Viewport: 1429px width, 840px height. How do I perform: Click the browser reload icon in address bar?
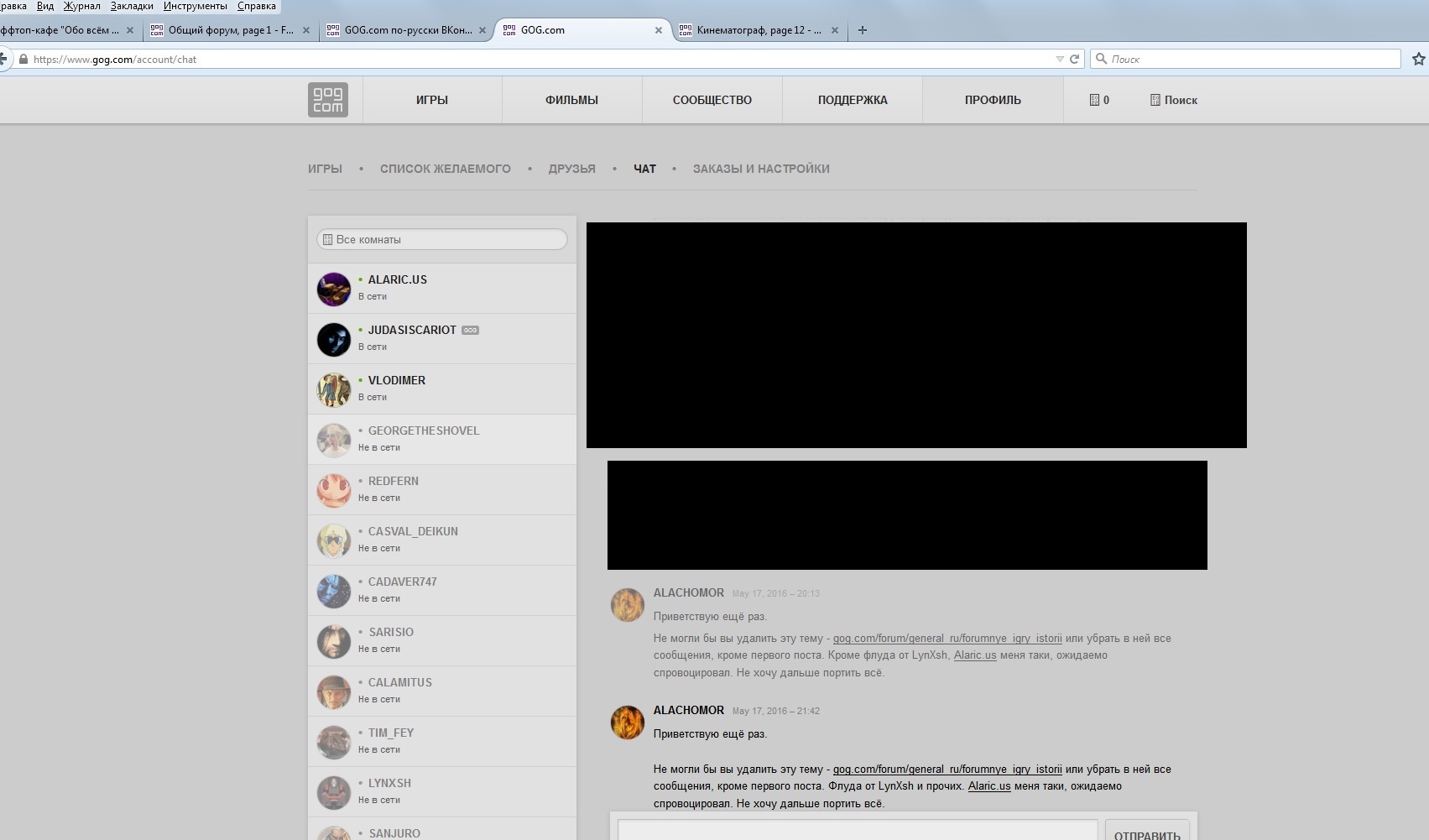(x=1074, y=59)
